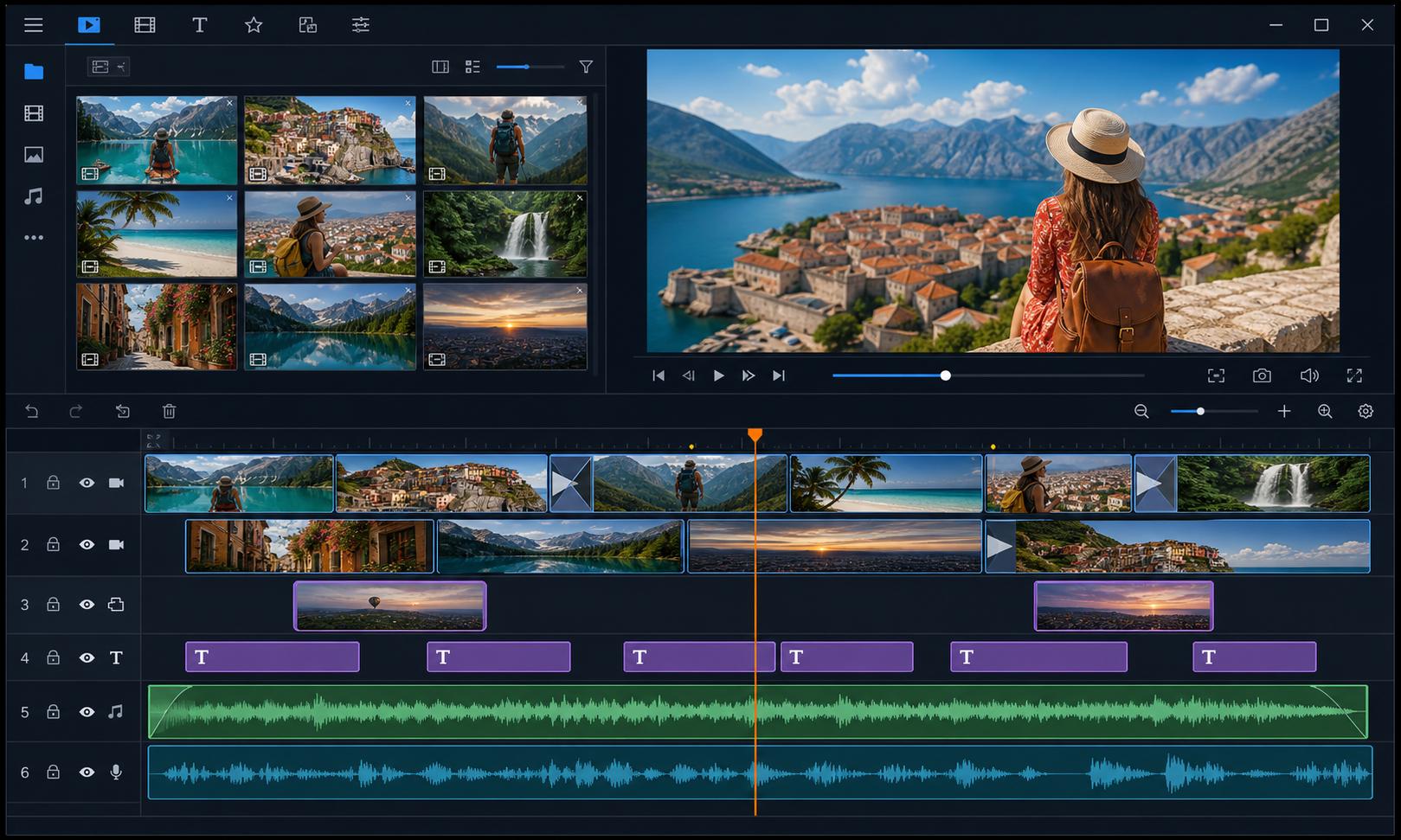Remove the hiker mountain thumbnail

tap(580, 103)
